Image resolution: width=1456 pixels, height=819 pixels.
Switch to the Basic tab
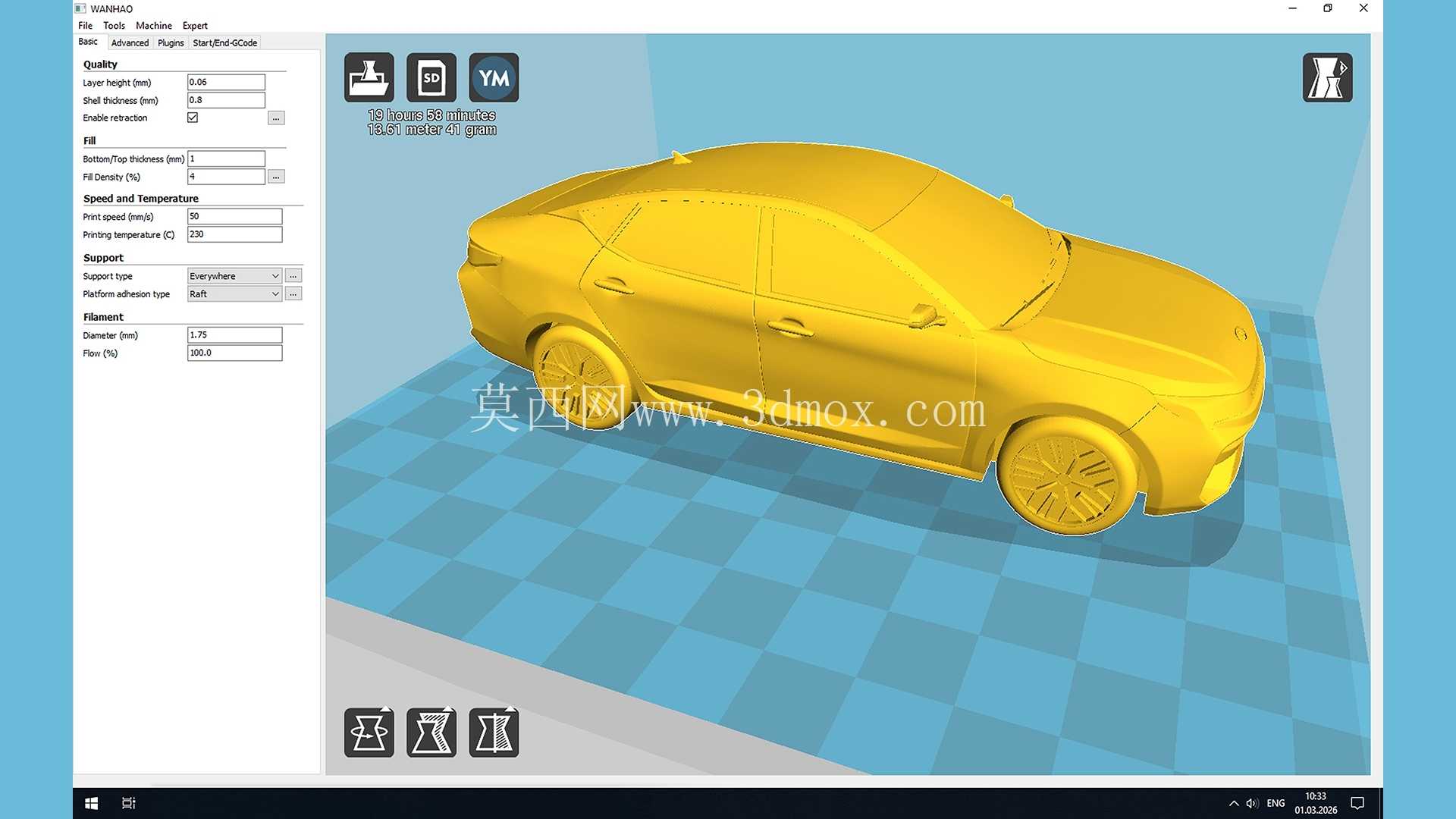[88, 42]
